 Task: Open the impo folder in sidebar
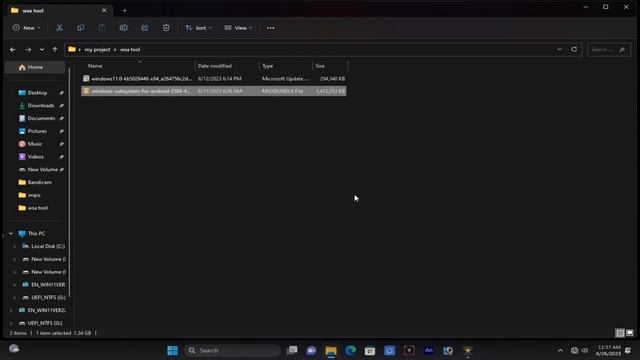(34, 195)
